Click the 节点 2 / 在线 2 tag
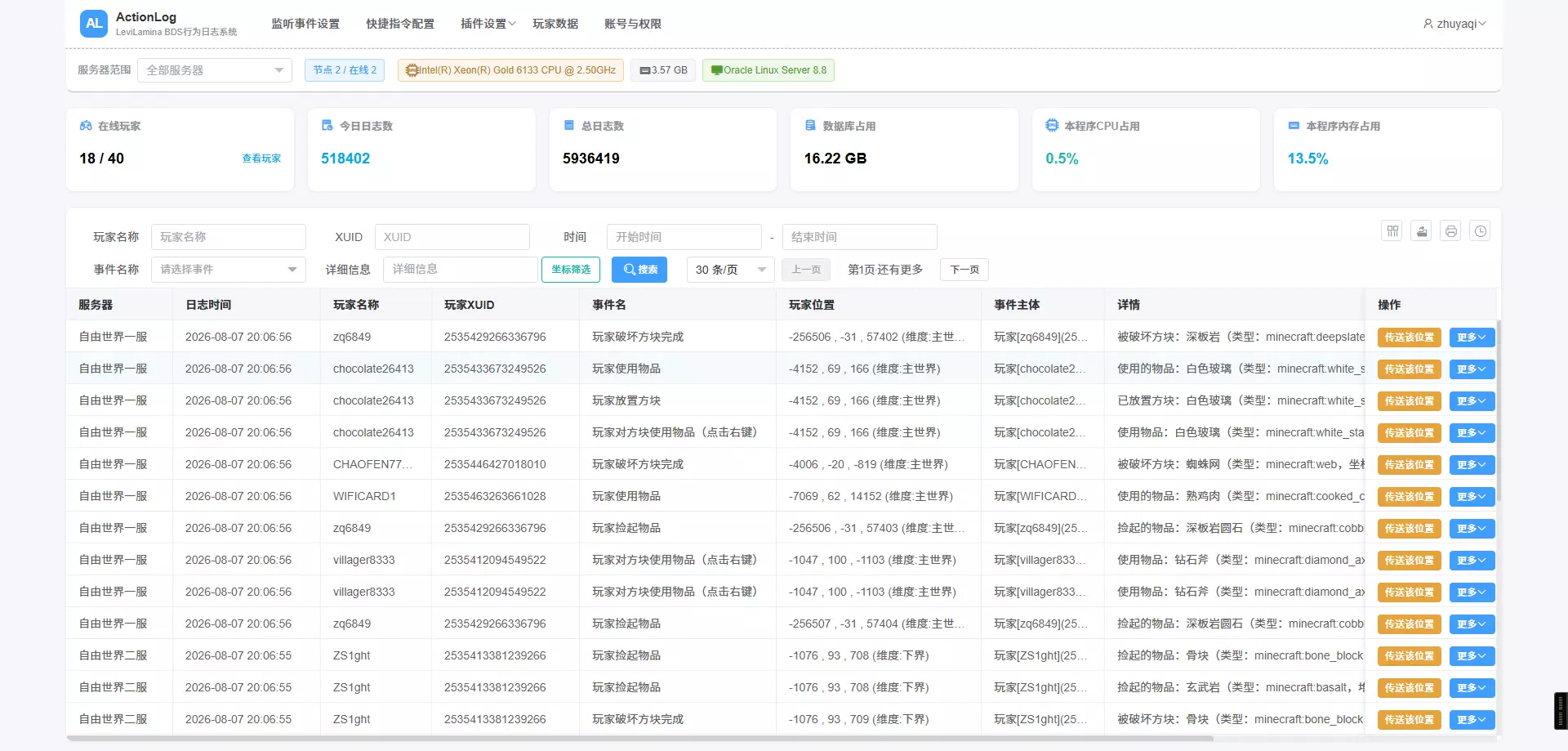 345,70
